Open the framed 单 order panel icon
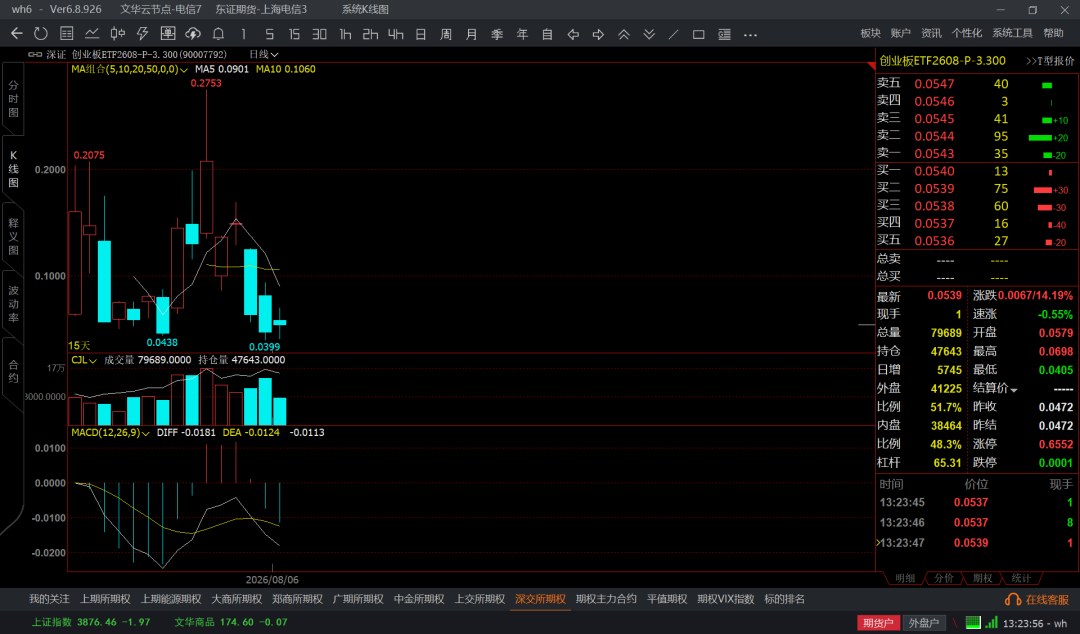The width and height of the screenshot is (1080, 634). tap(167, 33)
